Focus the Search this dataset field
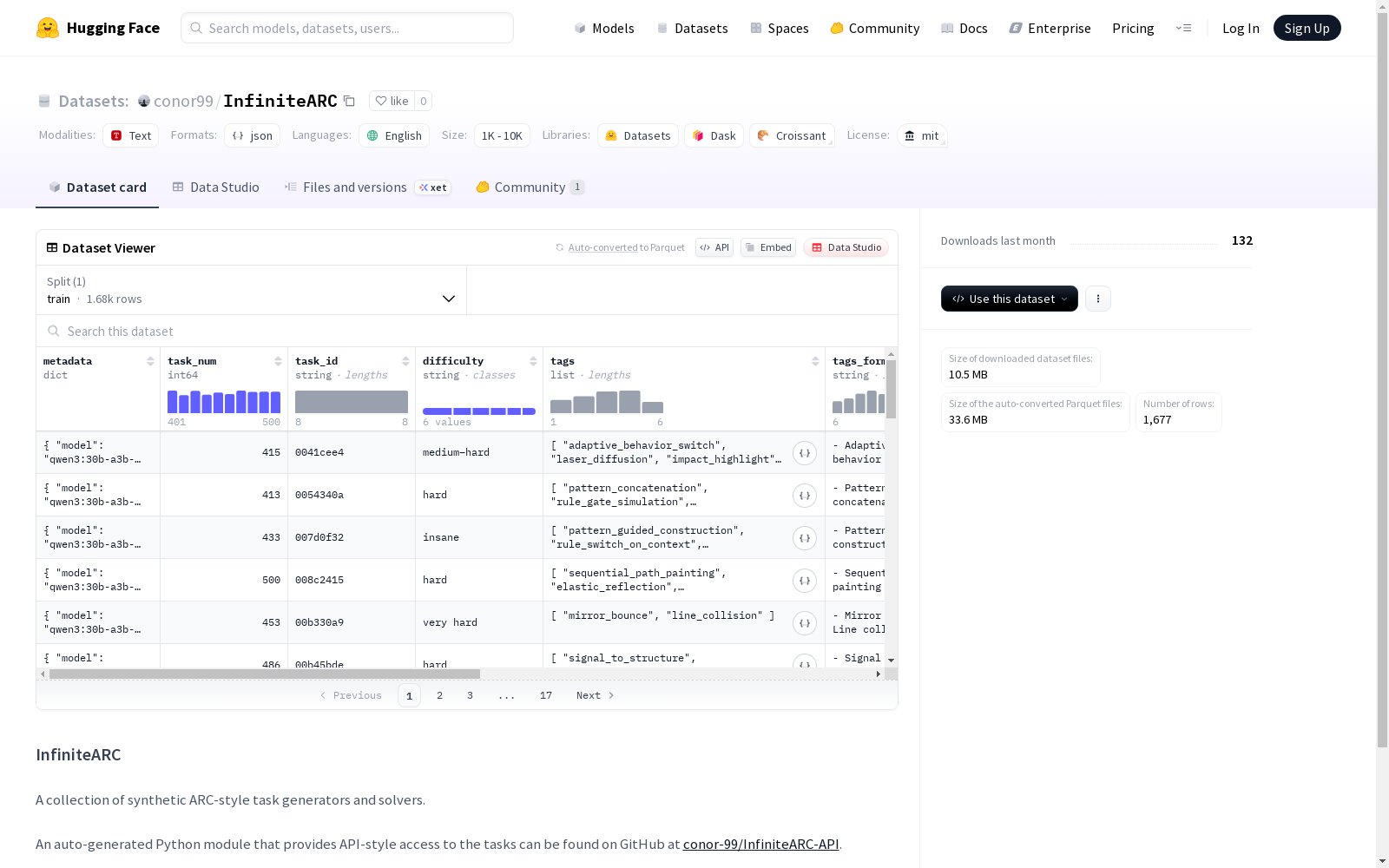Screen dimensions: 1389x868 click(467, 331)
